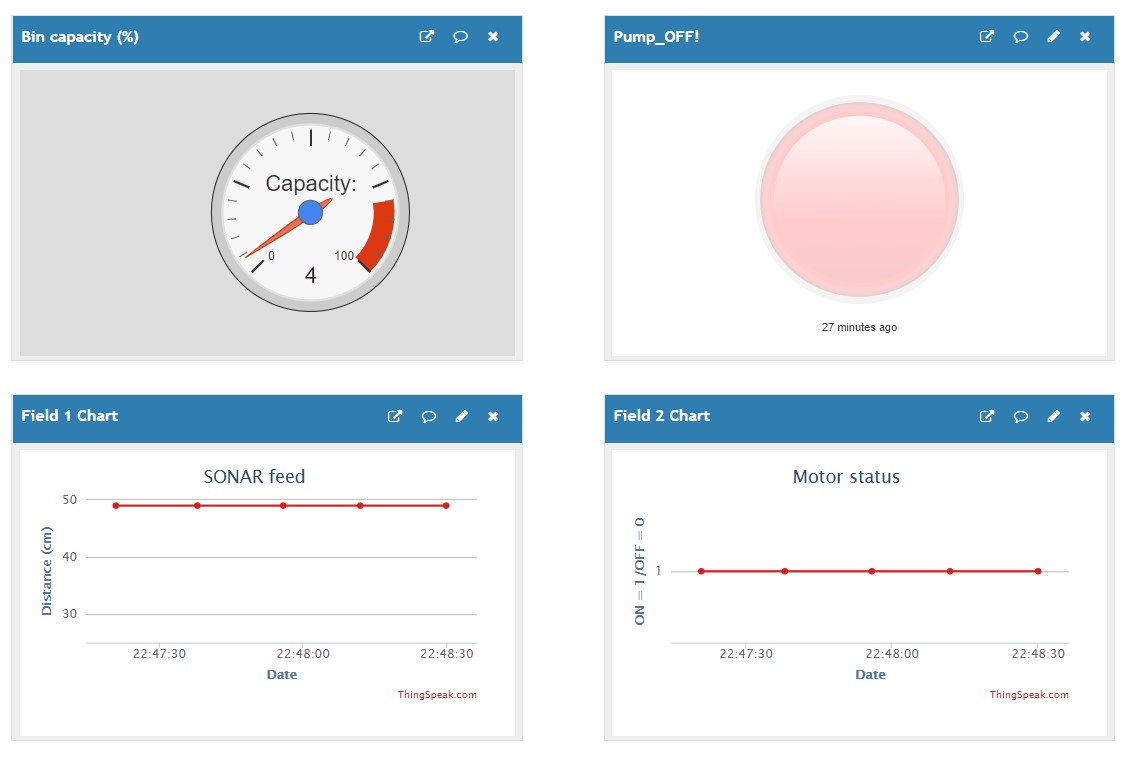Edit the Pump_OFF! widget settings

click(1053, 37)
